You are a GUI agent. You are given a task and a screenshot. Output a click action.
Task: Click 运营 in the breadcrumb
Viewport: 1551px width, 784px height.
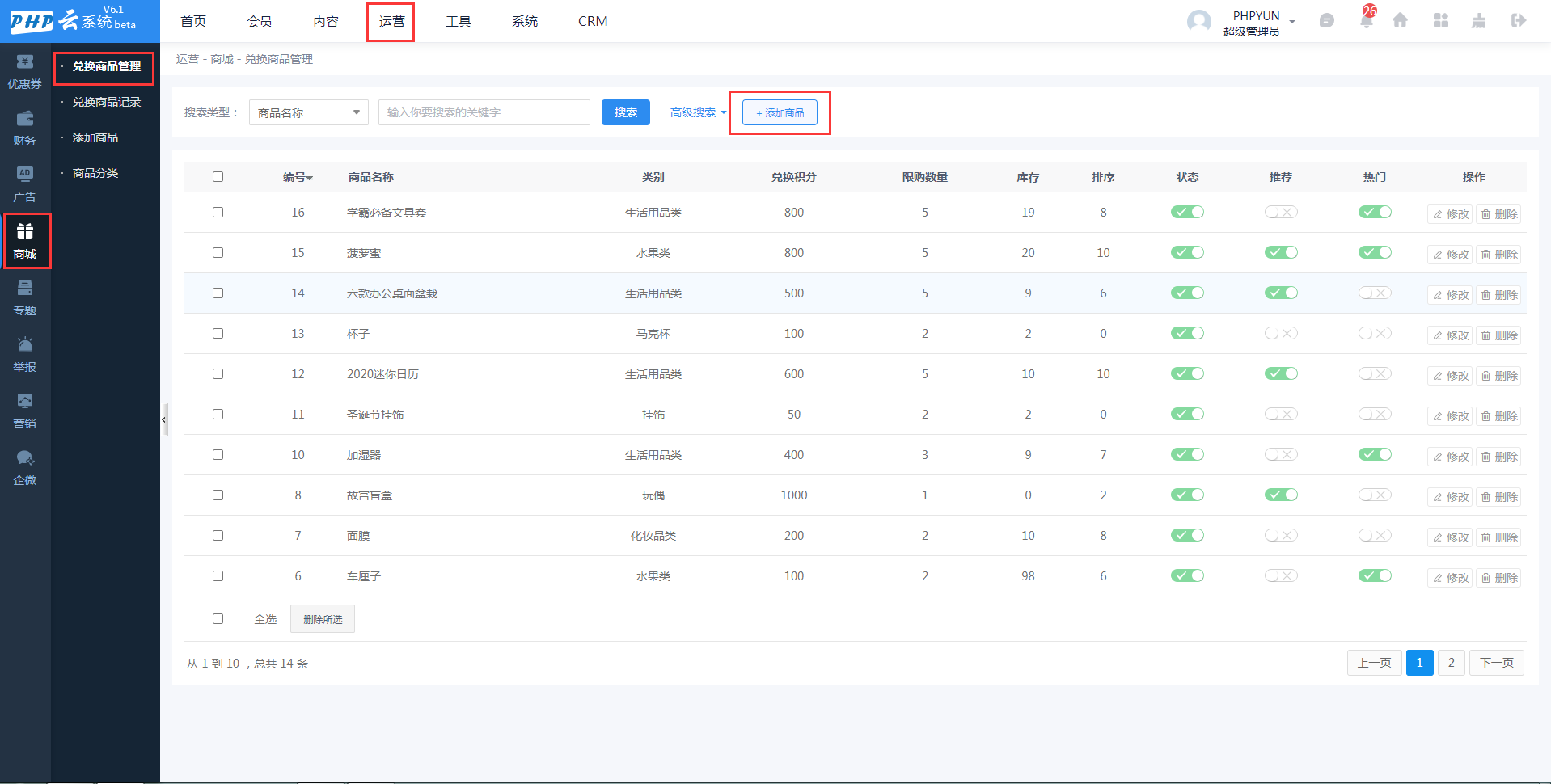187,59
